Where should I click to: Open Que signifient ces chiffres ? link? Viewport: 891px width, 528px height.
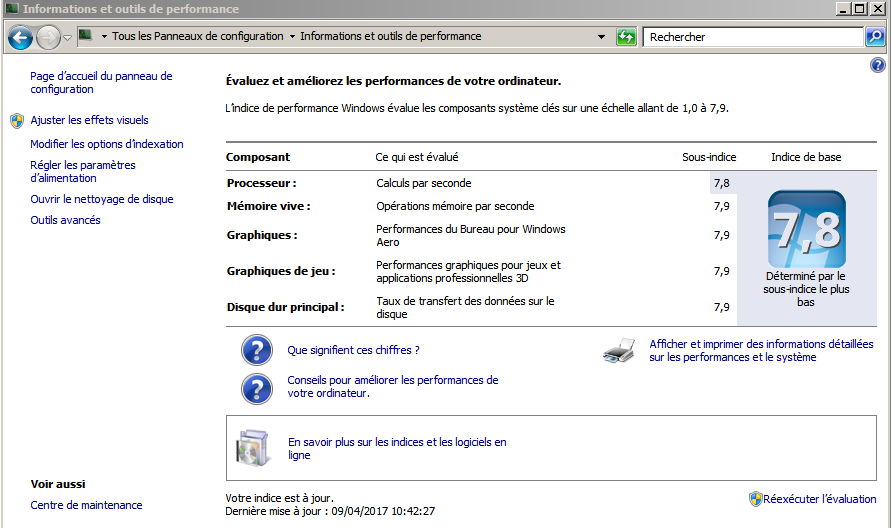click(x=353, y=350)
